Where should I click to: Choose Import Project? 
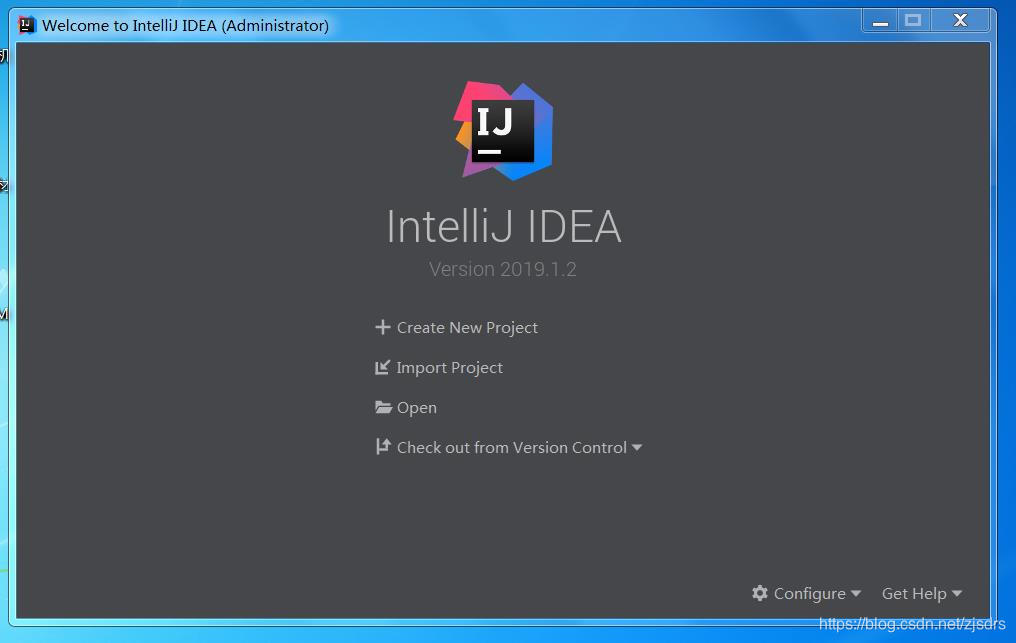pos(449,368)
